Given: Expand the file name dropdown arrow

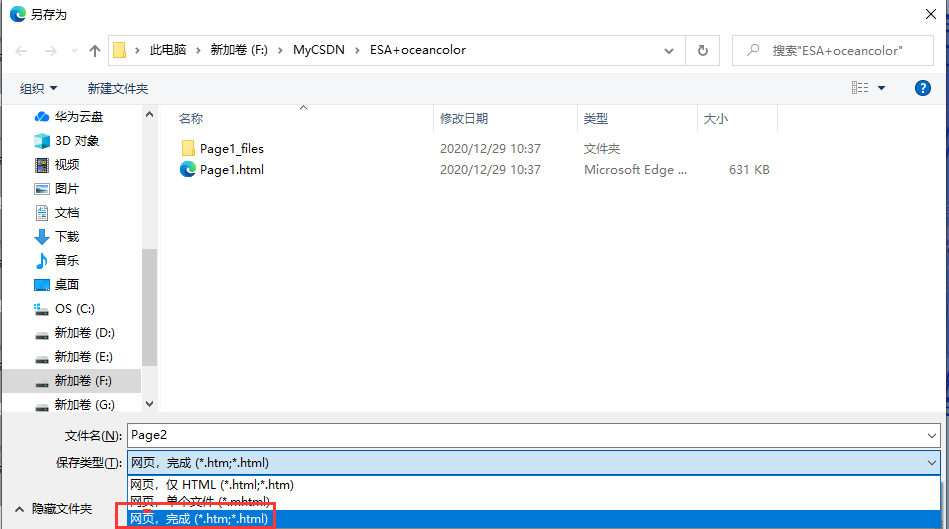Looking at the screenshot, I should [x=931, y=436].
